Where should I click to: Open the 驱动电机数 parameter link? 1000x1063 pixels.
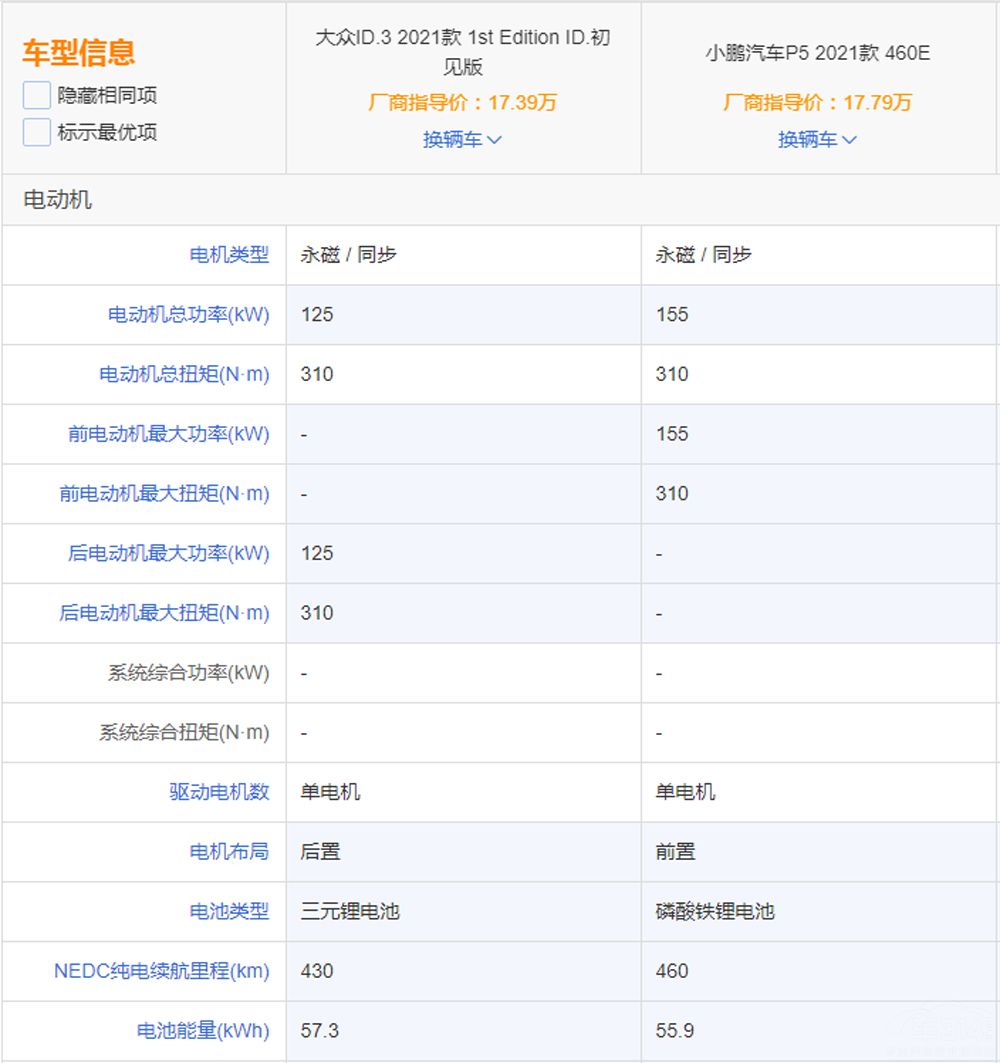tap(219, 792)
